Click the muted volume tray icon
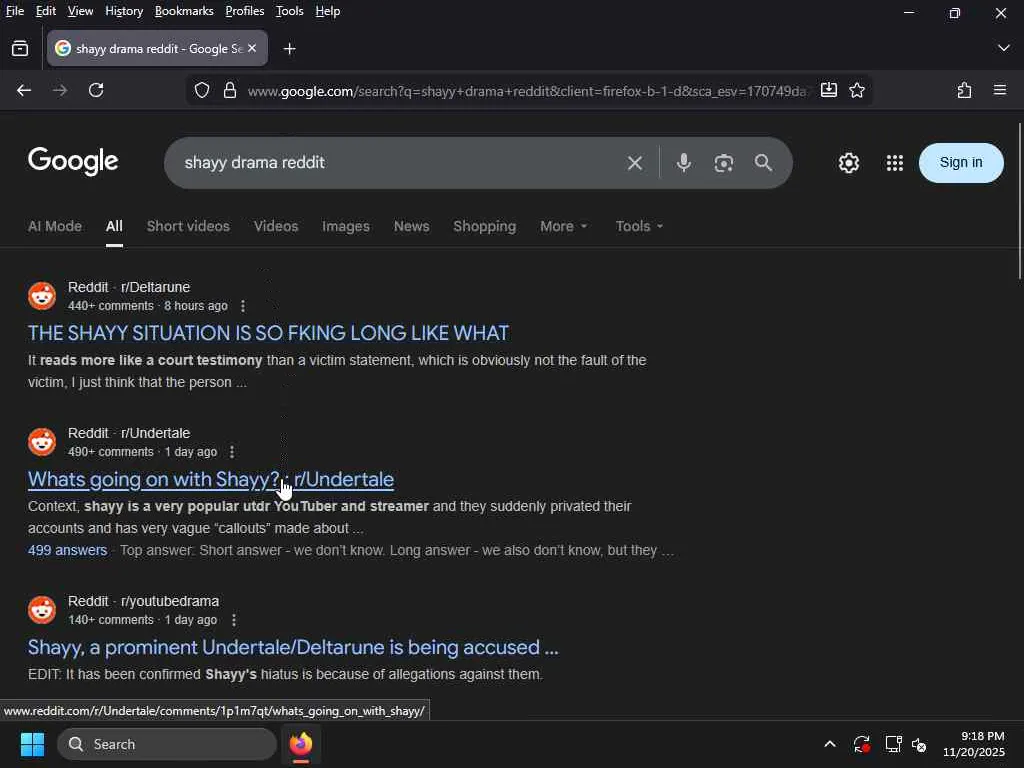Viewport: 1024px width, 768px height. pos(919,744)
